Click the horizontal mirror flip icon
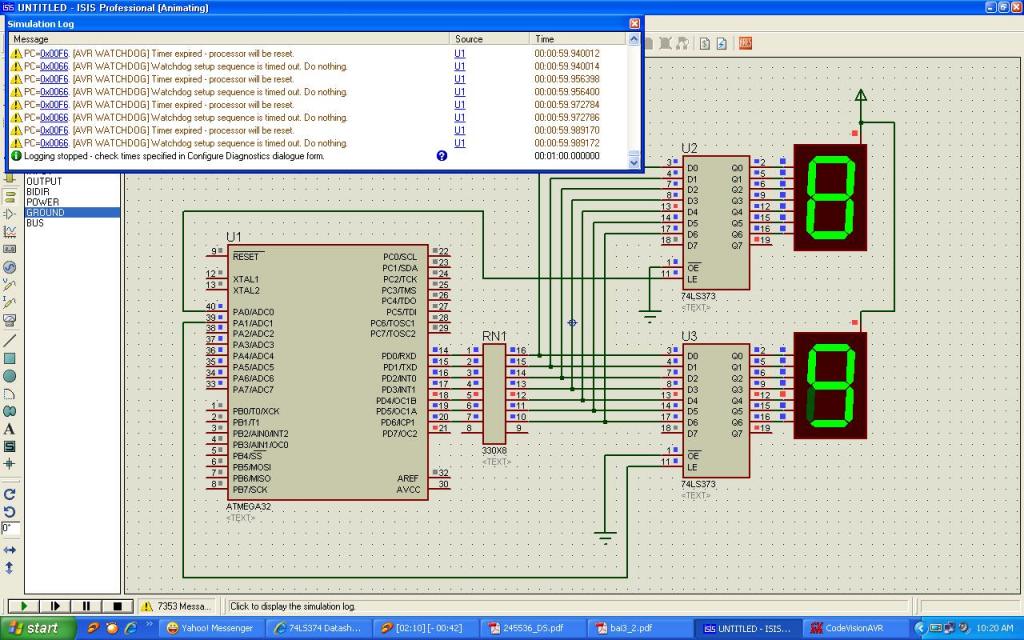The width and height of the screenshot is (1024, 640). click(x=10, y=550)
